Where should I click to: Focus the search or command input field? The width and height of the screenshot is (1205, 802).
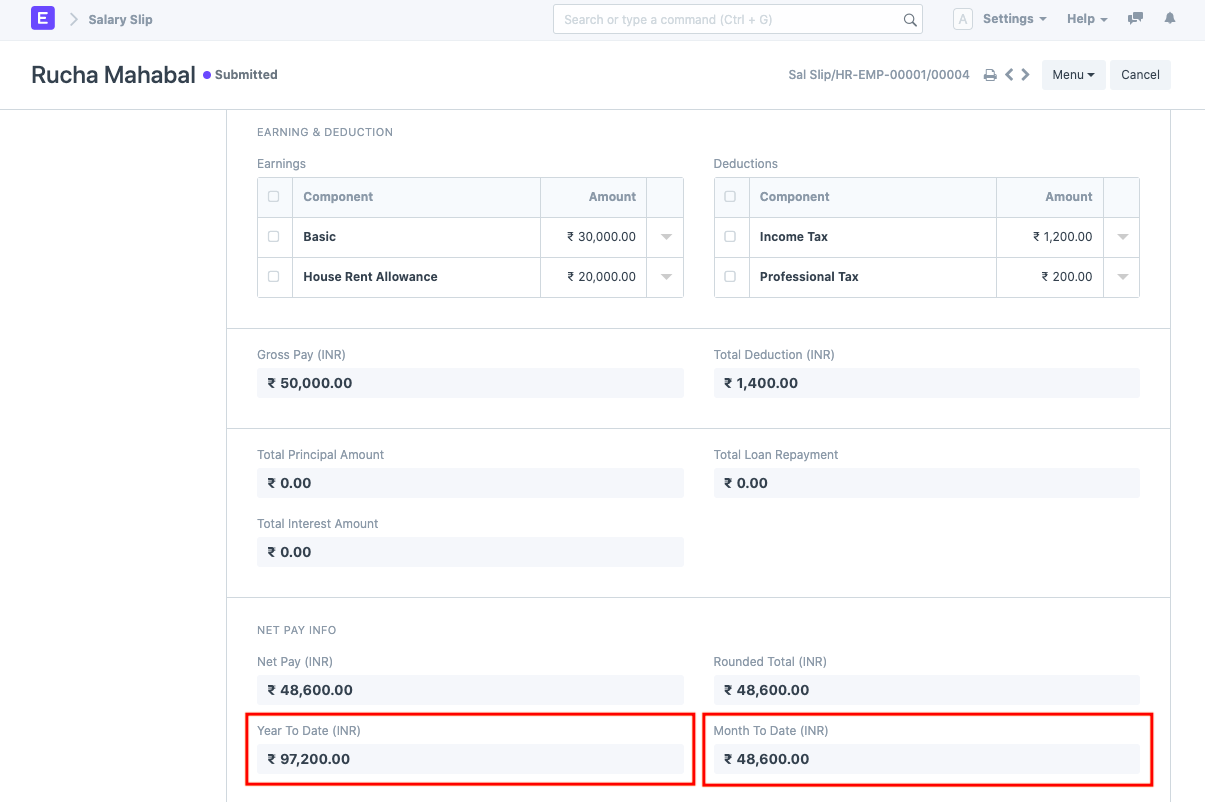[x=730, y=20]
